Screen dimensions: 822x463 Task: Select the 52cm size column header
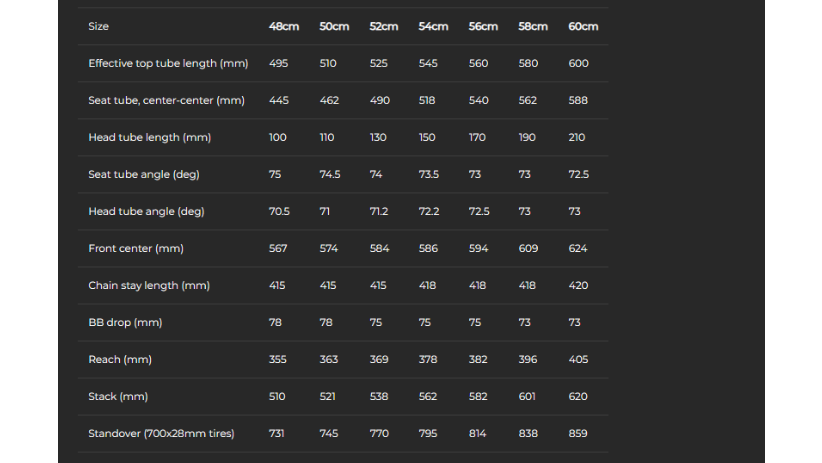pyautogui.click(x=384, y=26)
